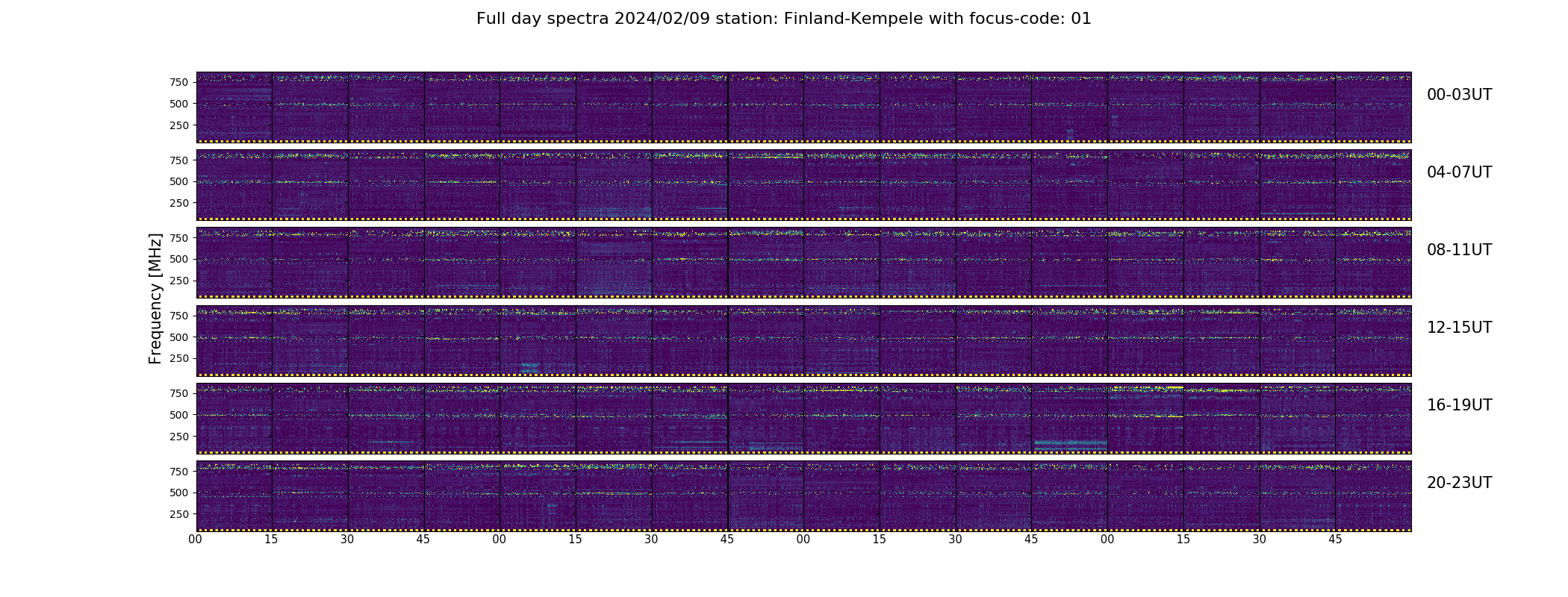Select the 750 tick label of the 12-15UT panel
Viewport: 1568px width, 597px height.
[179, 316]
